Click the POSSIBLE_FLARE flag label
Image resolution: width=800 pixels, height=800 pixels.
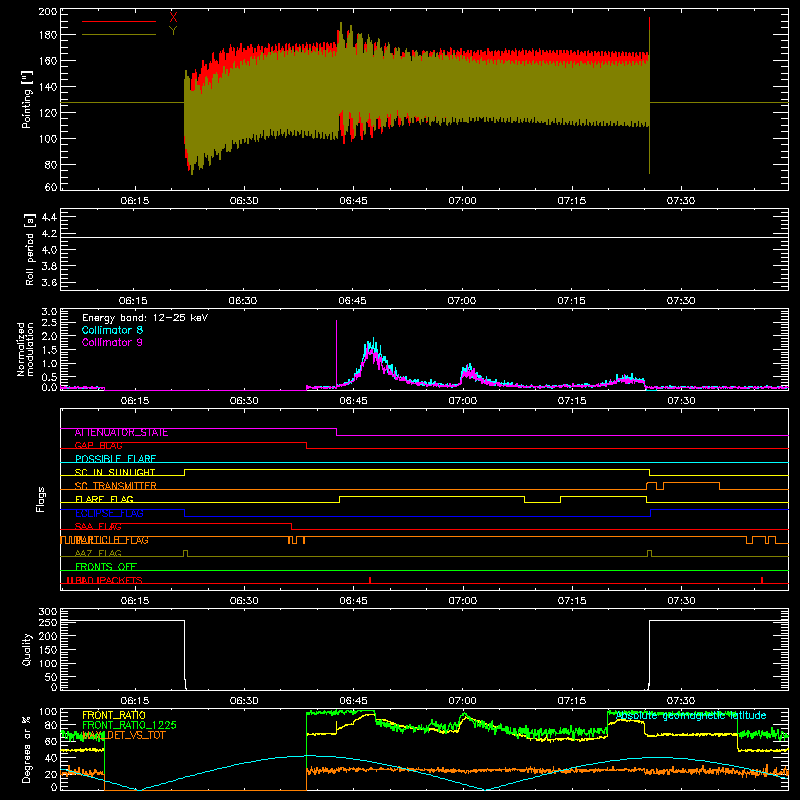(x=115, y=459)
